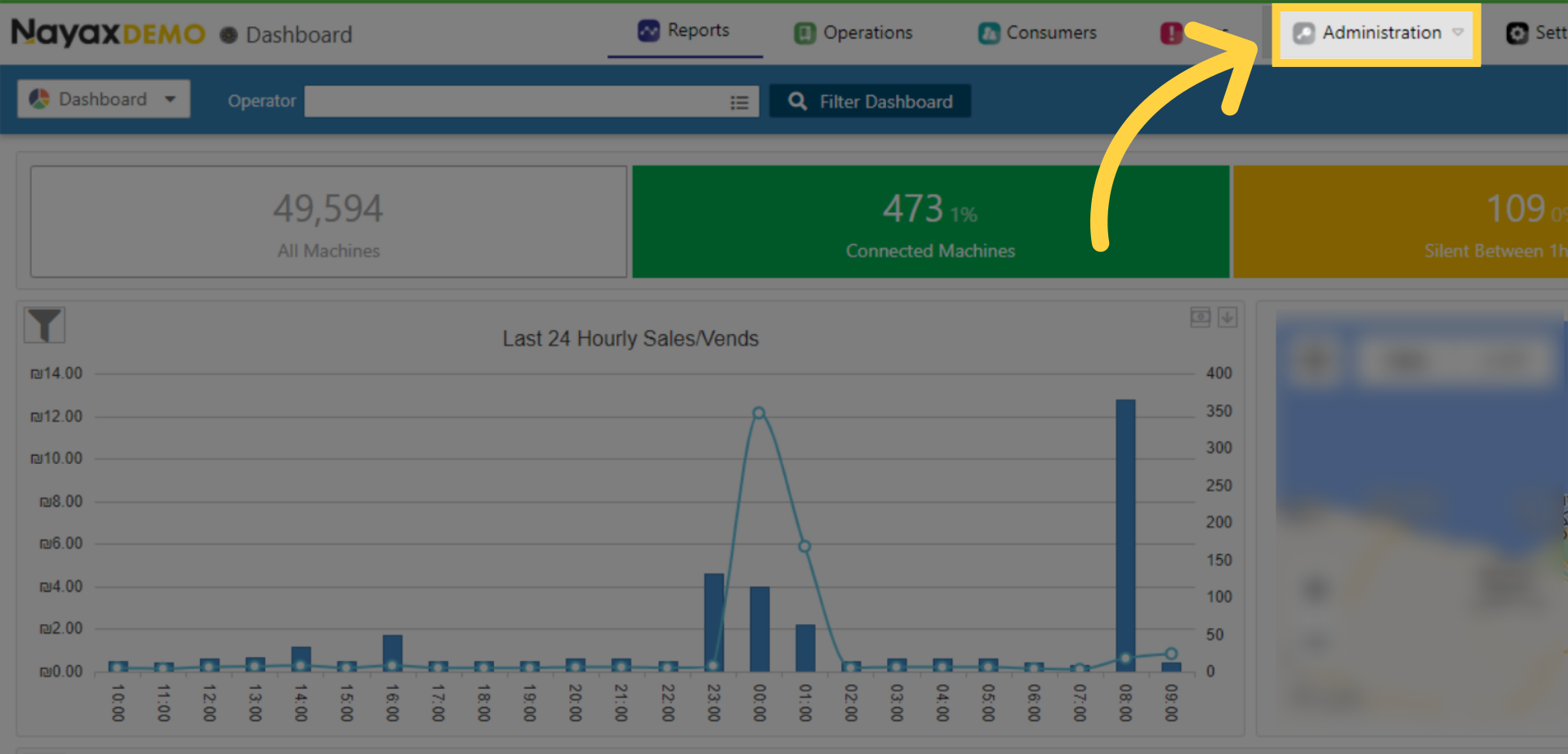Image resolution: width=1568 pixels, height=754 pixels.
Task: Click the 14:00 sales bar
Action: [x=301, y=658]
